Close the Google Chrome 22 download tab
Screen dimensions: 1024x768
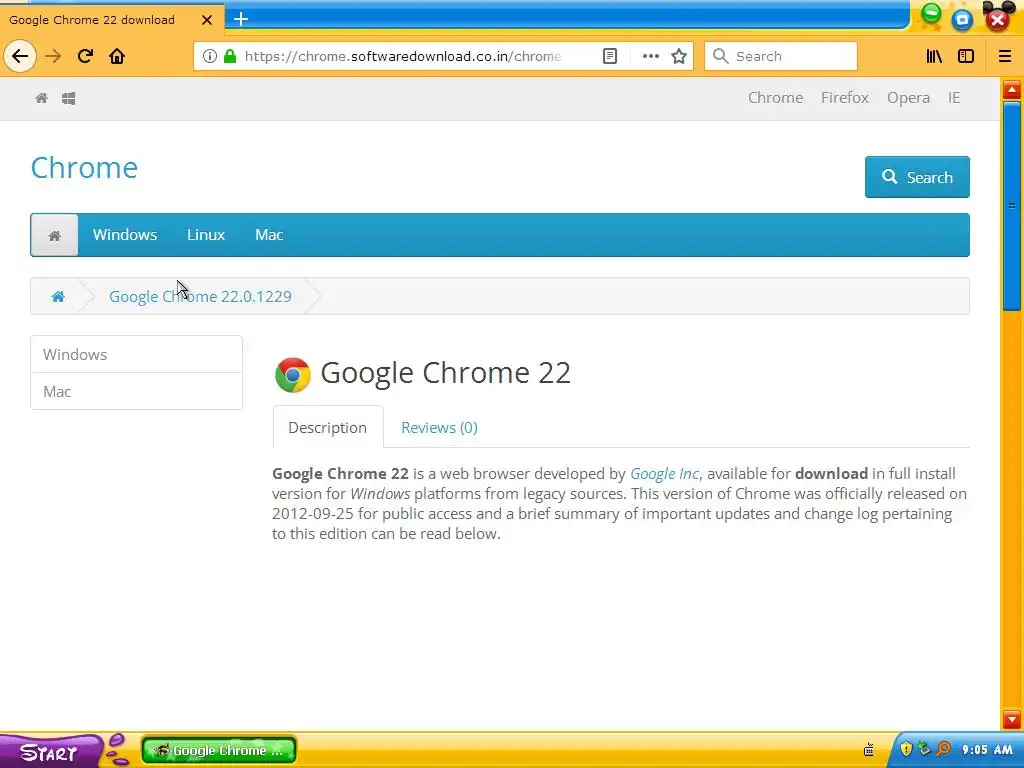207,20
